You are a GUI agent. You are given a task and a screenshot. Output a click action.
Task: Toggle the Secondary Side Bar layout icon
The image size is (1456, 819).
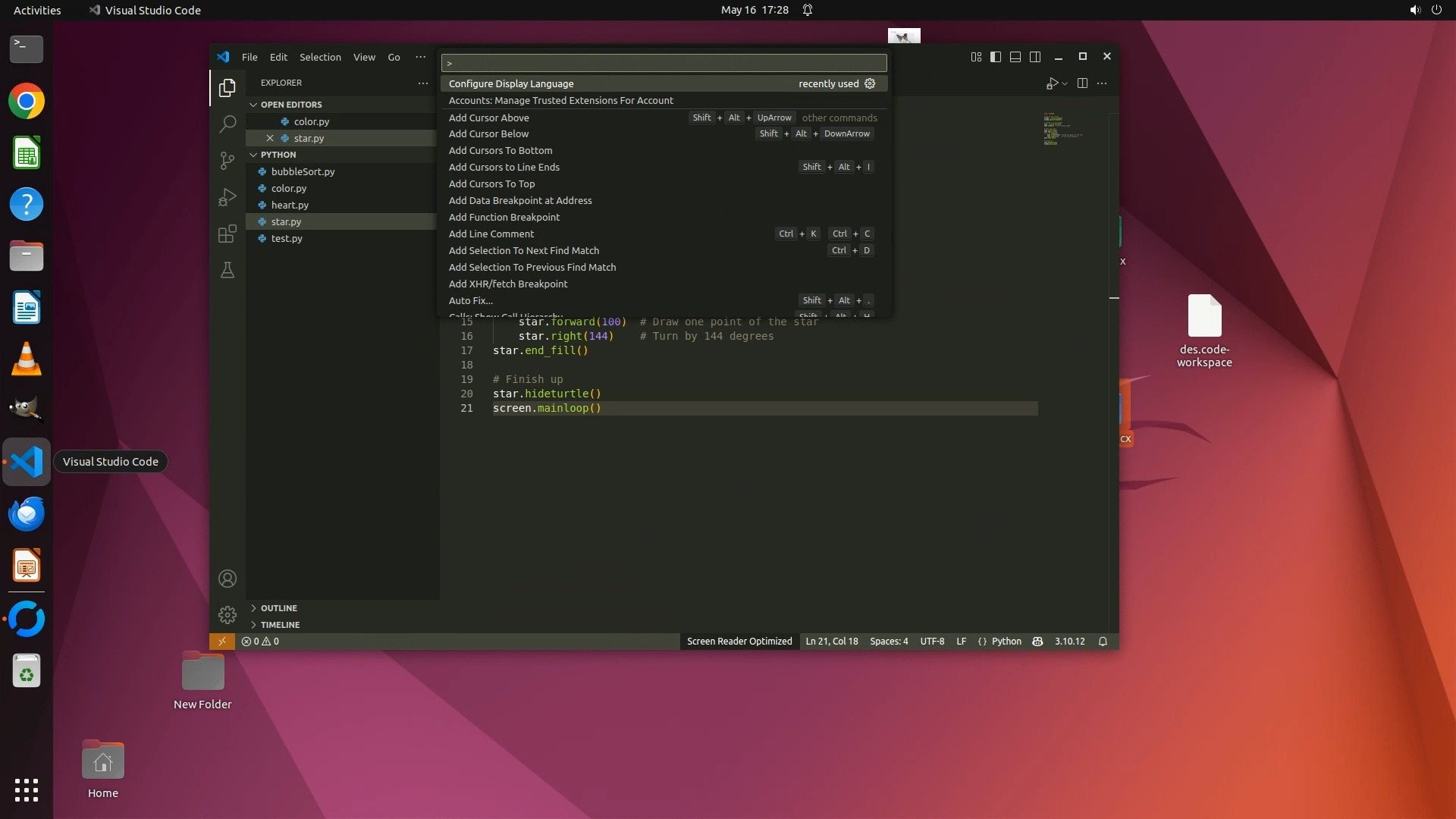click(1035, 57)
